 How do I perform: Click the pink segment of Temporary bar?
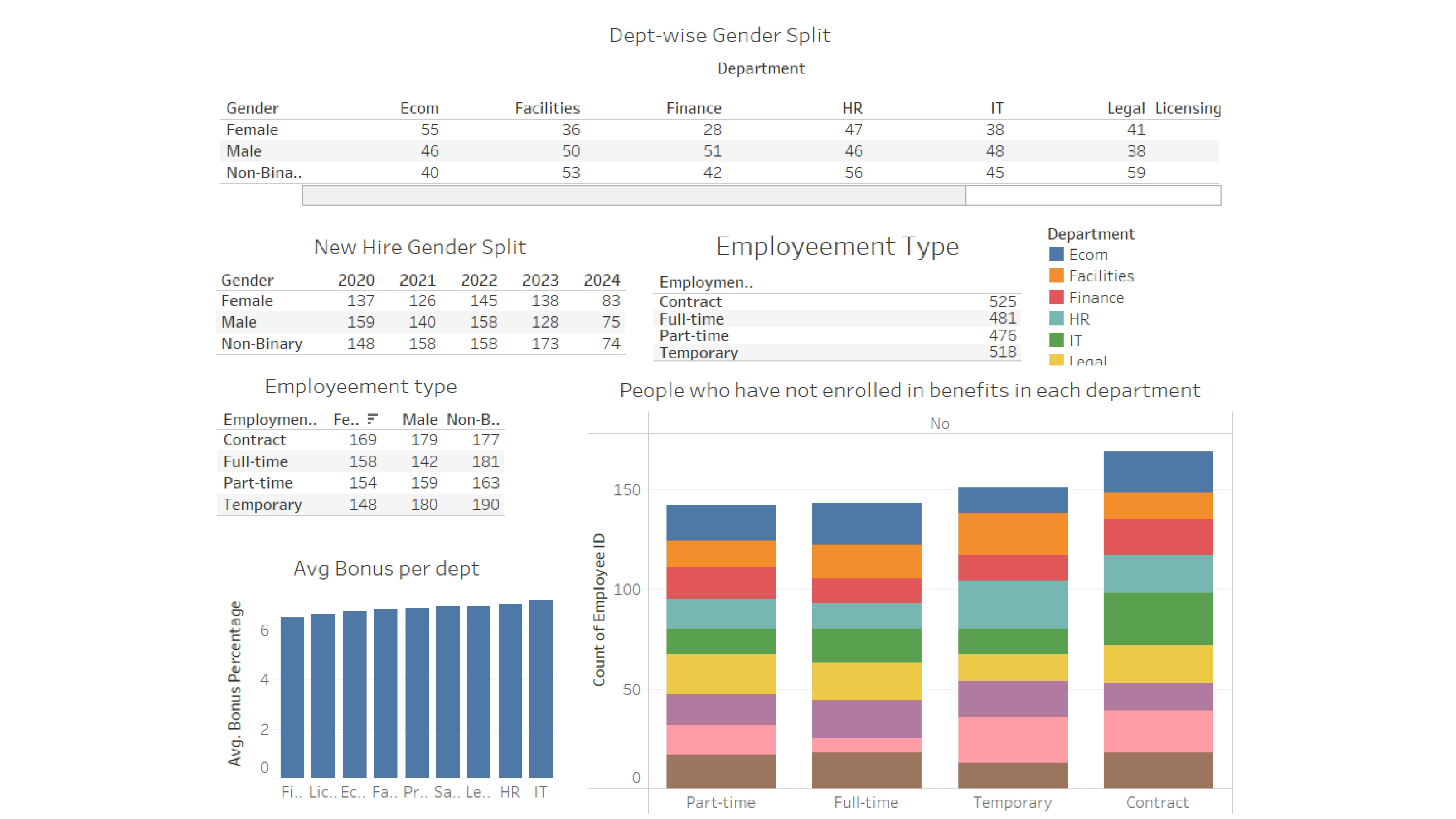coord(1013,739)
